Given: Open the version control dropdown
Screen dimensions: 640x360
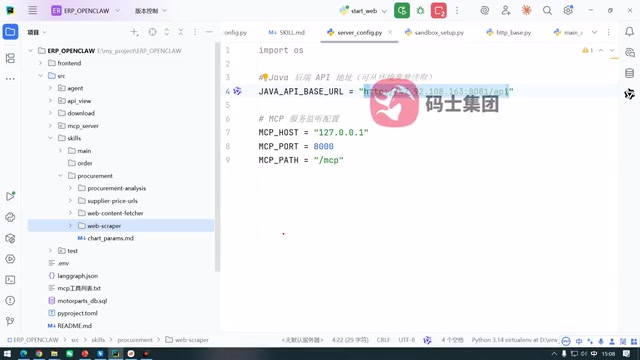Looking at the screenshot, I should 151,11.
